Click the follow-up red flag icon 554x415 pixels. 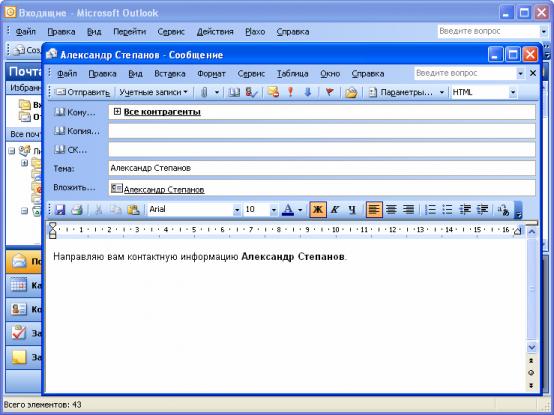(x=329, y=93)
